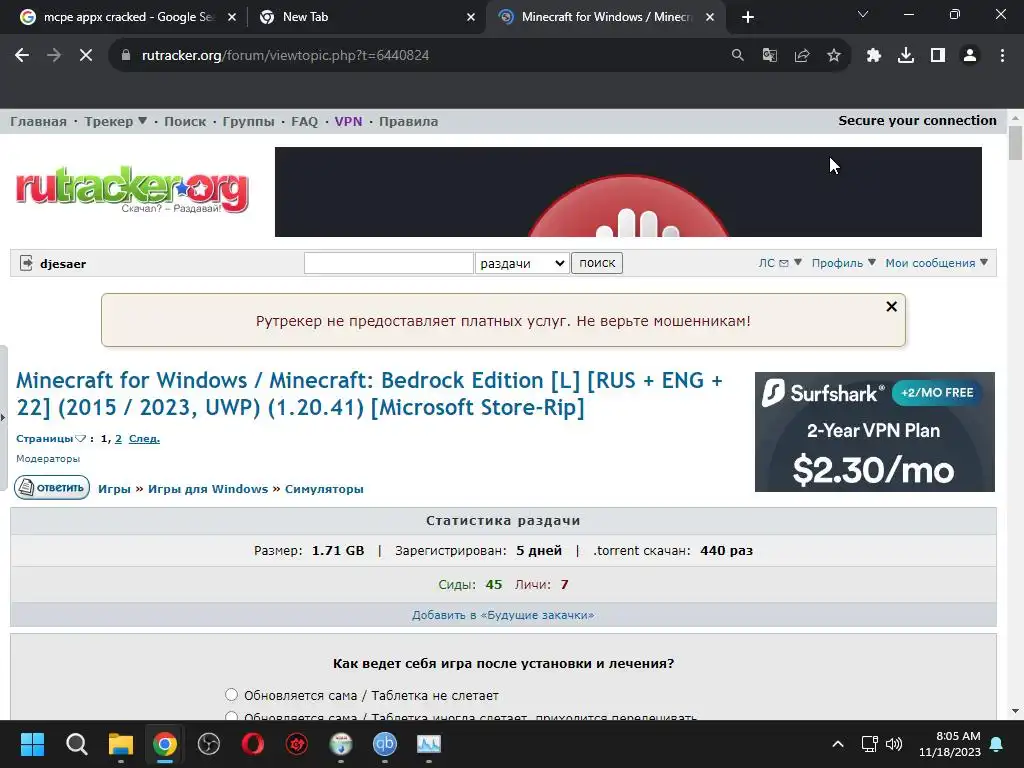Open the volume control in system tray

tap(894, 744)
